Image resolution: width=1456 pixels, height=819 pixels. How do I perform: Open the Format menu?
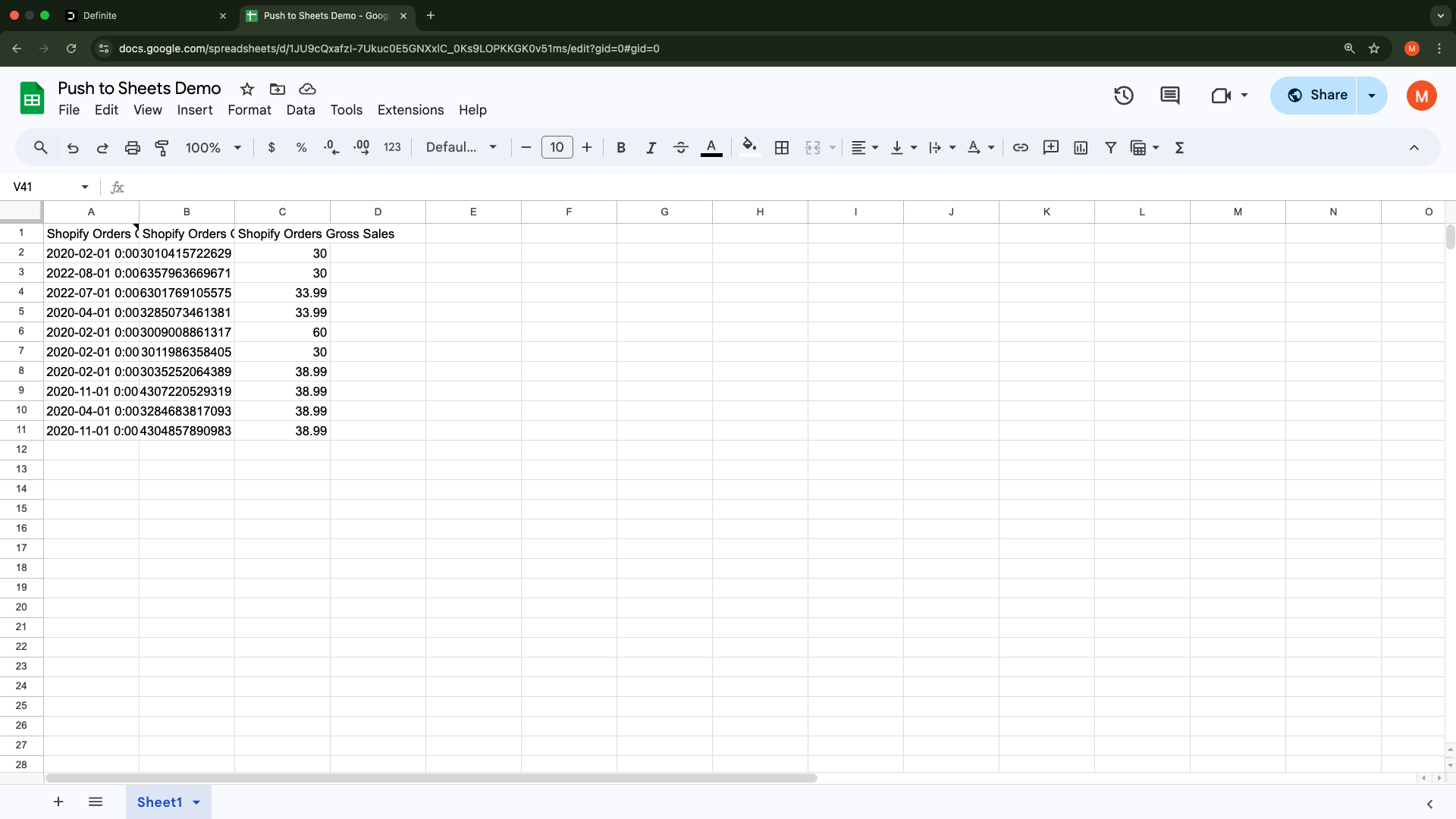coord(249,110)
